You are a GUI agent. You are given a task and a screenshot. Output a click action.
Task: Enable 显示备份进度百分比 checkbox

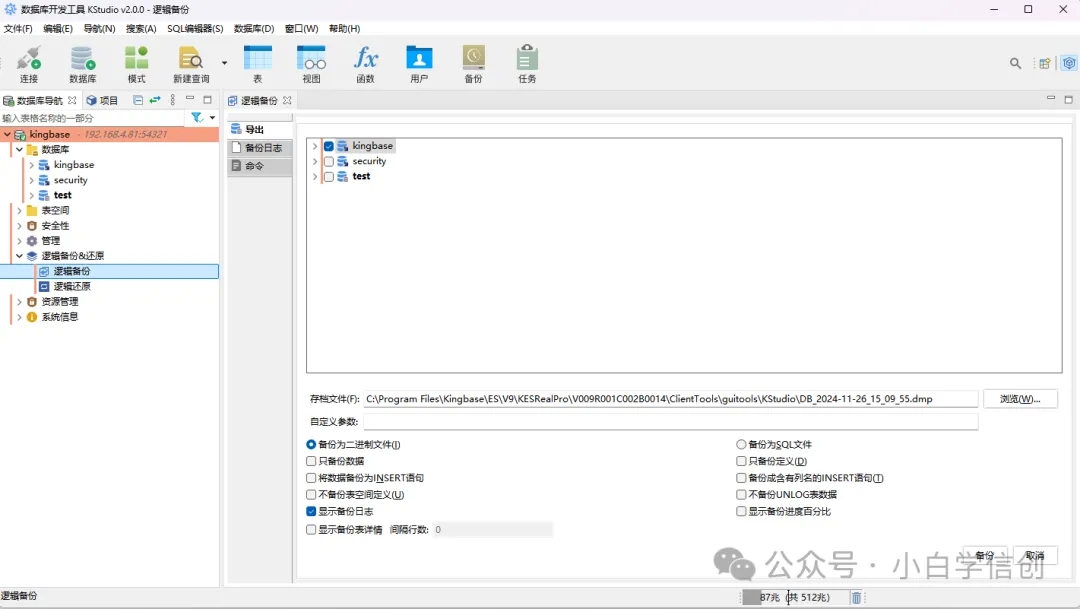(741, 511)
